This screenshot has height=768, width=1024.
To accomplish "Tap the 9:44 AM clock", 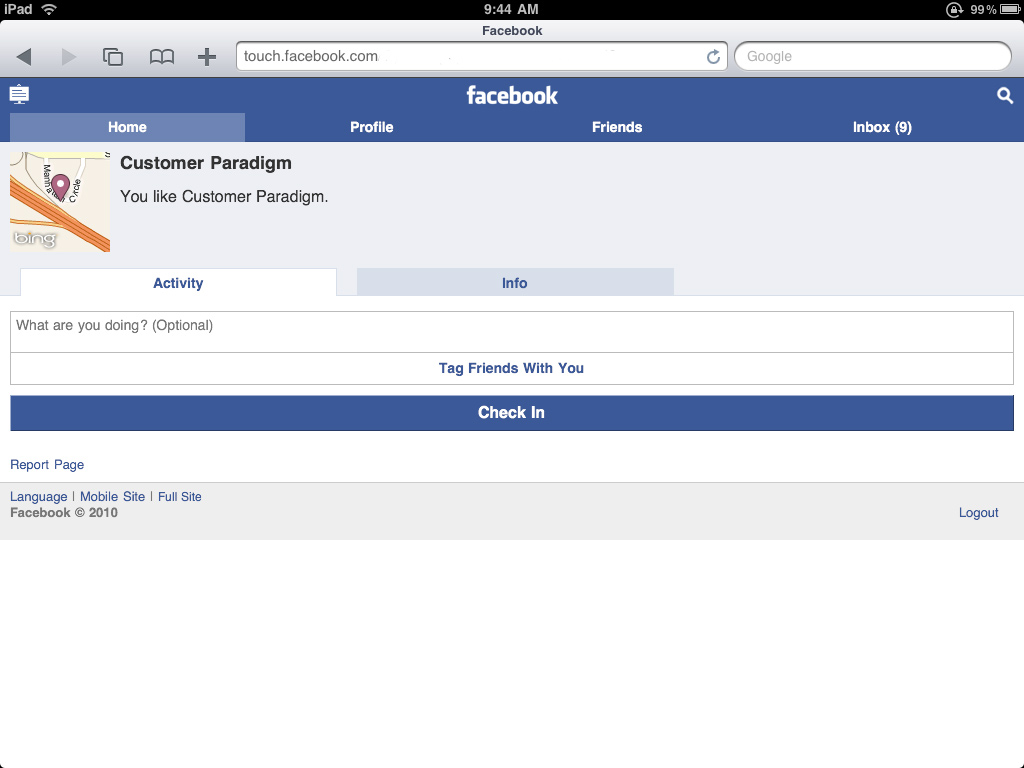I will click(x=511, y=9).
